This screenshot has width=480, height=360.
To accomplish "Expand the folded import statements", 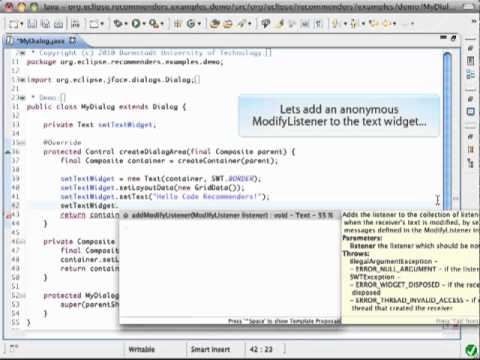I will [22, 80].
